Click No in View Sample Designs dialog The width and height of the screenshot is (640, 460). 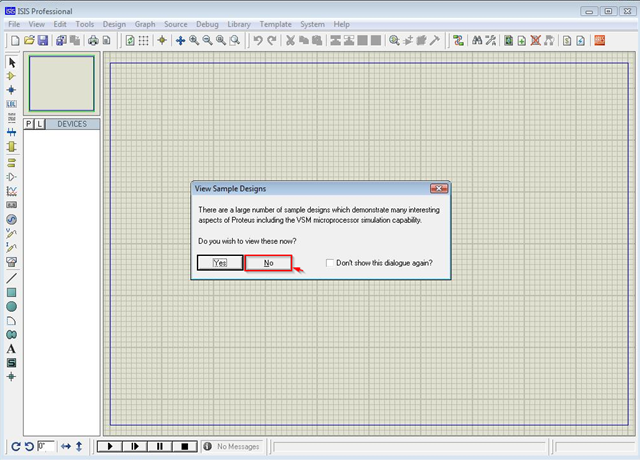pos(268,263)
